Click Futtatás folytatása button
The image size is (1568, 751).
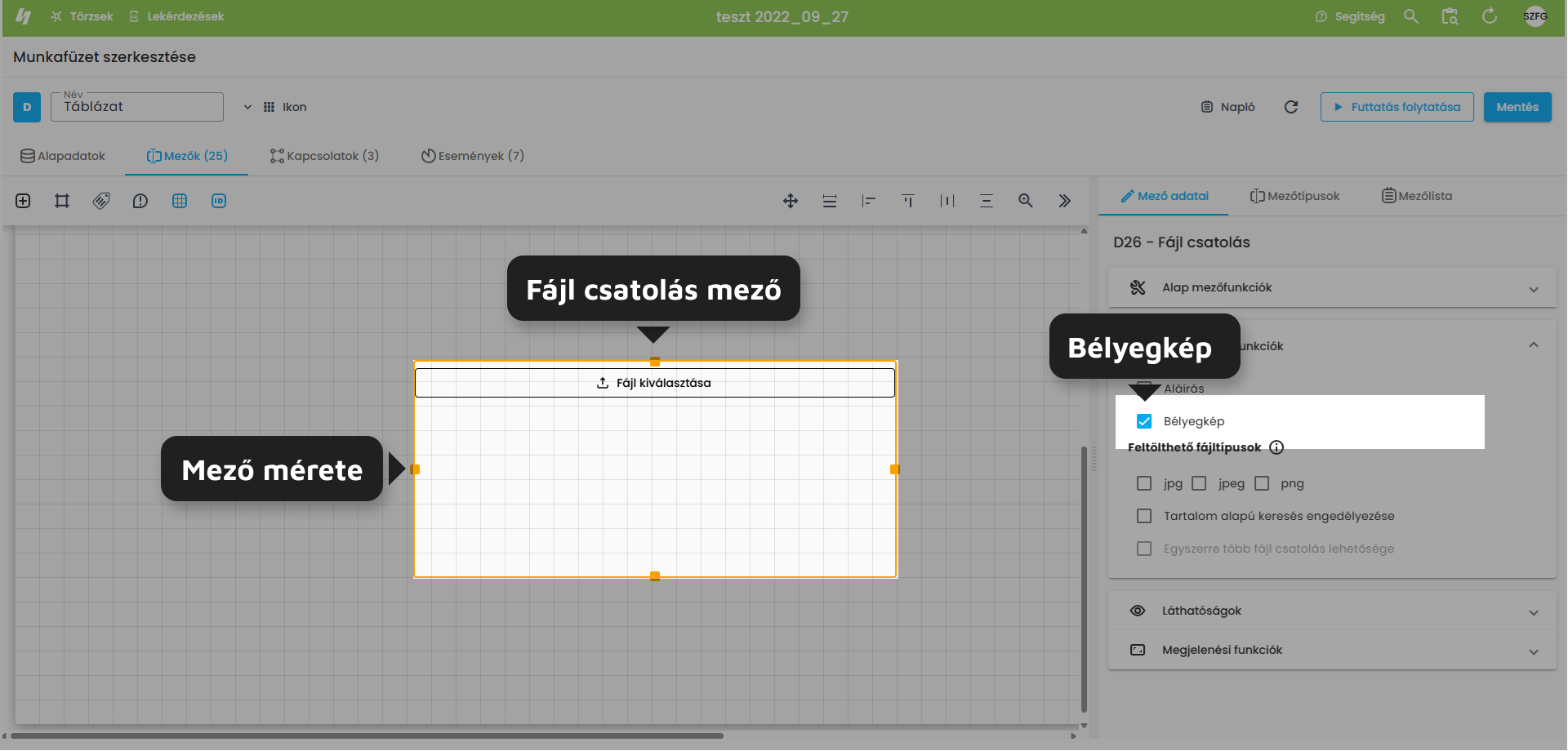1397,107
